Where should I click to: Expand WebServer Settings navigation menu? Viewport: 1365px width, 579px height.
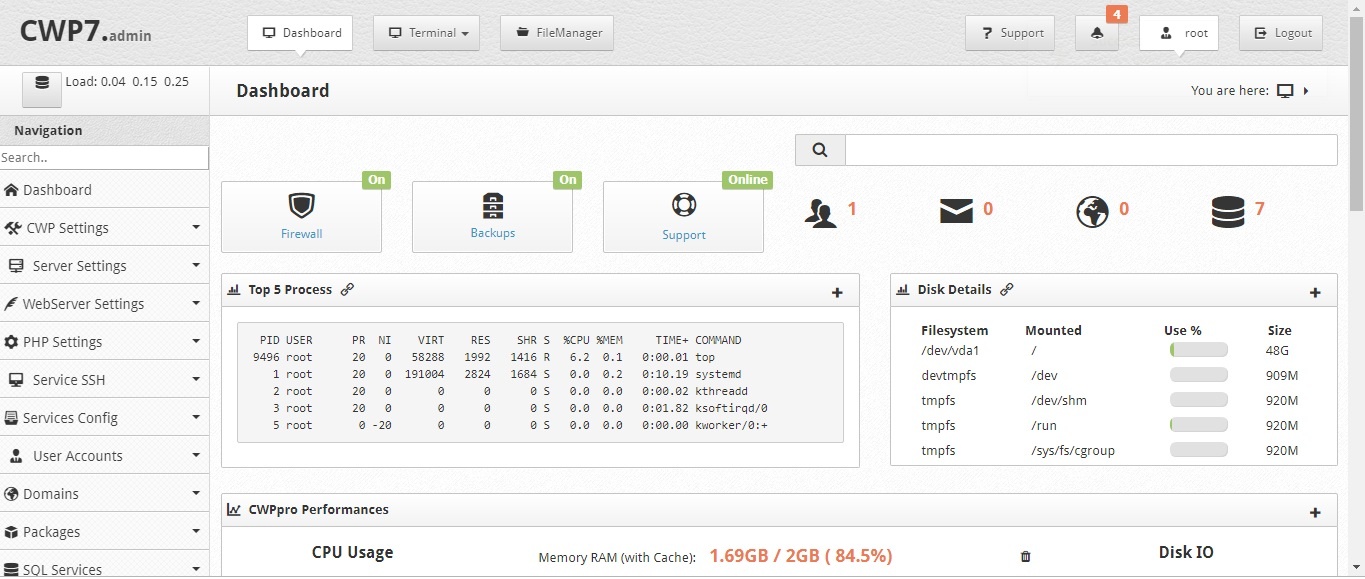click(x=104, y=304)
